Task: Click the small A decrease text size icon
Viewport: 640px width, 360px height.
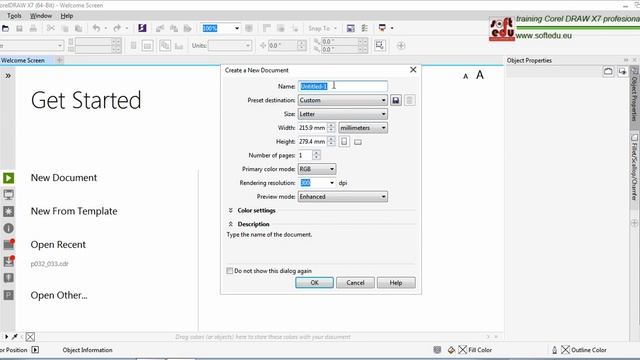Action: [465, 76]
